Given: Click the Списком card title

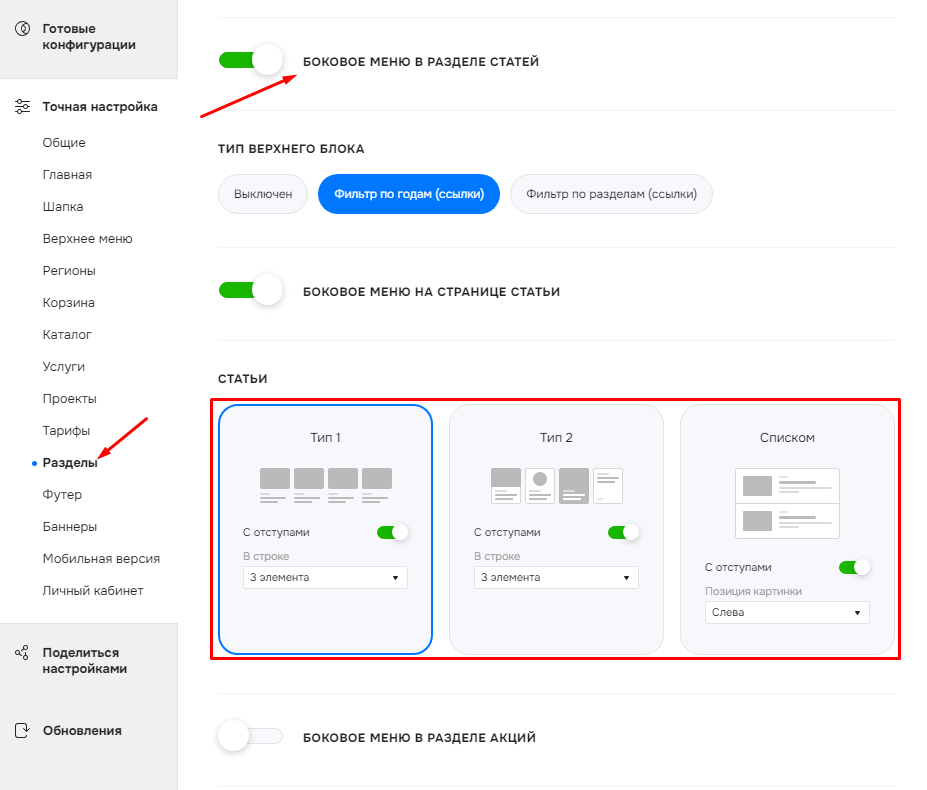Looking at the screenshot, I should click(x=787, y=438).
